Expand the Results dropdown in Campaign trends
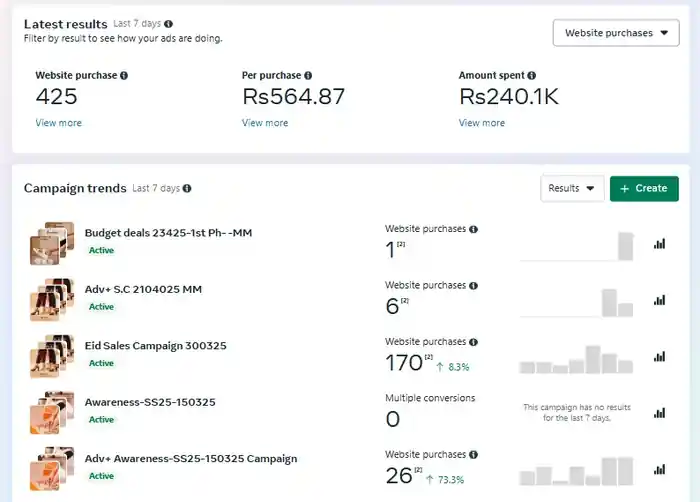 tap(572, 188)
